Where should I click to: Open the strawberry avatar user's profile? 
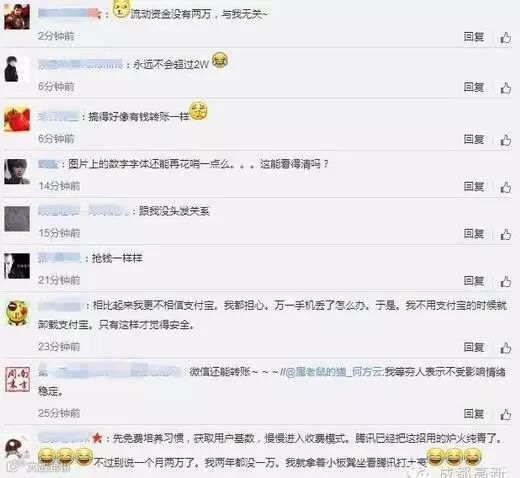pyautogui.click(x=17, y=119)
